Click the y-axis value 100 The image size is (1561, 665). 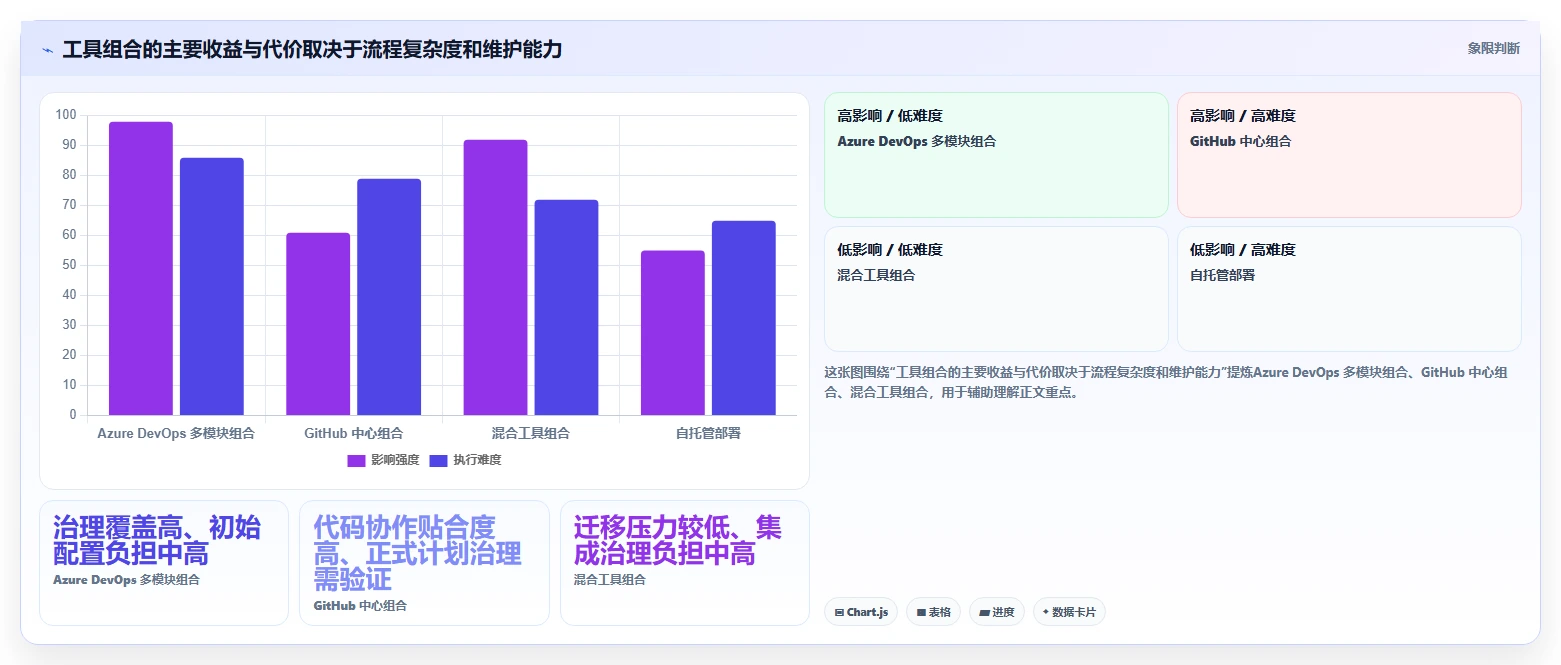[x=66, y=115]
